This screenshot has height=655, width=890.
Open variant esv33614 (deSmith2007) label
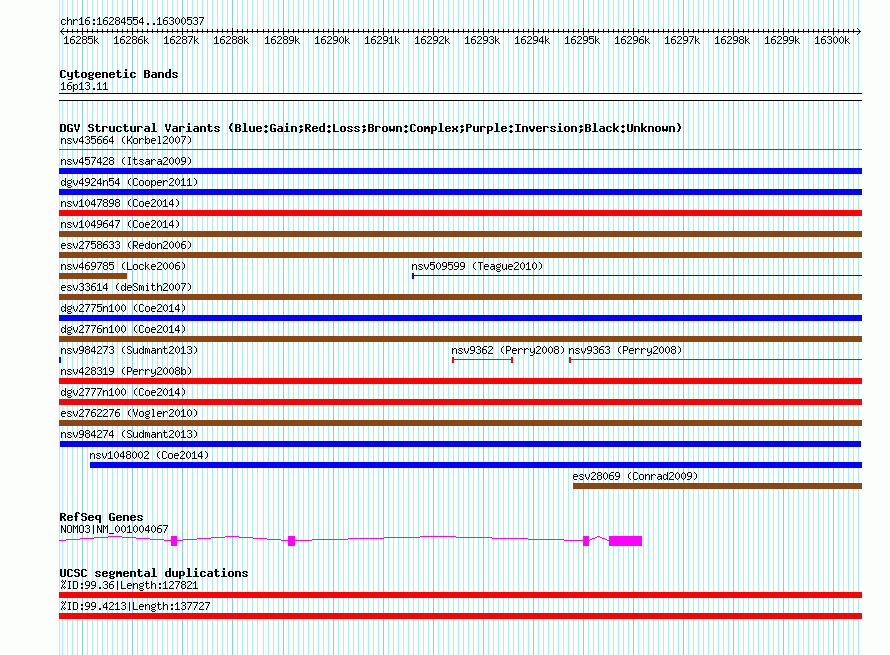pos(126,287)
